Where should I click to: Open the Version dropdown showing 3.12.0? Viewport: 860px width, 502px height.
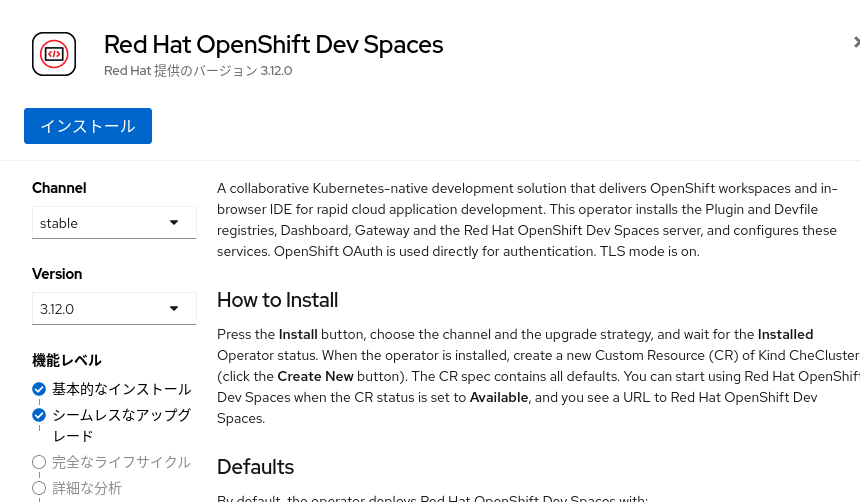pos(114,309)
